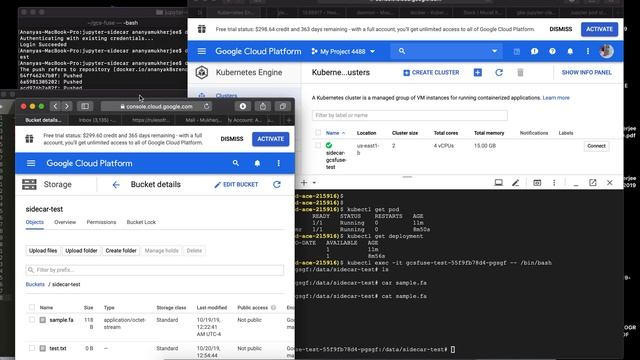Click Safari back navigation arrow
Screen dimensions: 640x360
(56, 106)
